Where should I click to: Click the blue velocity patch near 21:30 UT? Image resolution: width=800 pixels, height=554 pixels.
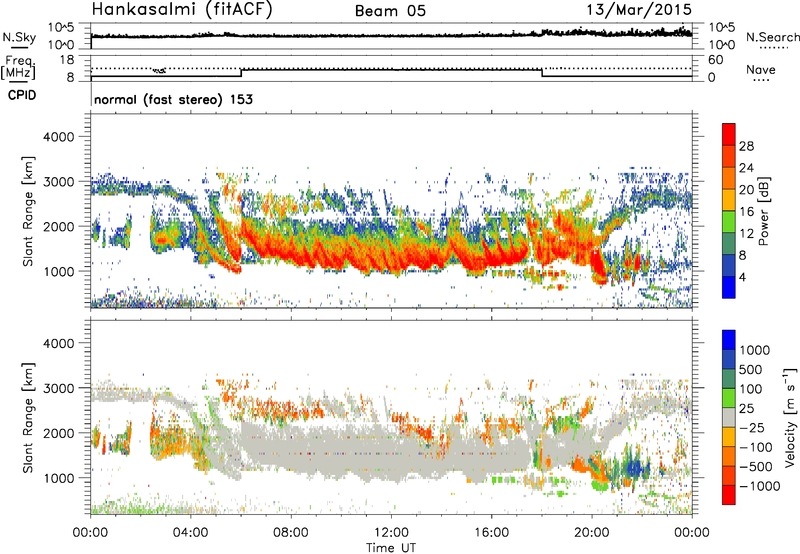tap(636, 468)
